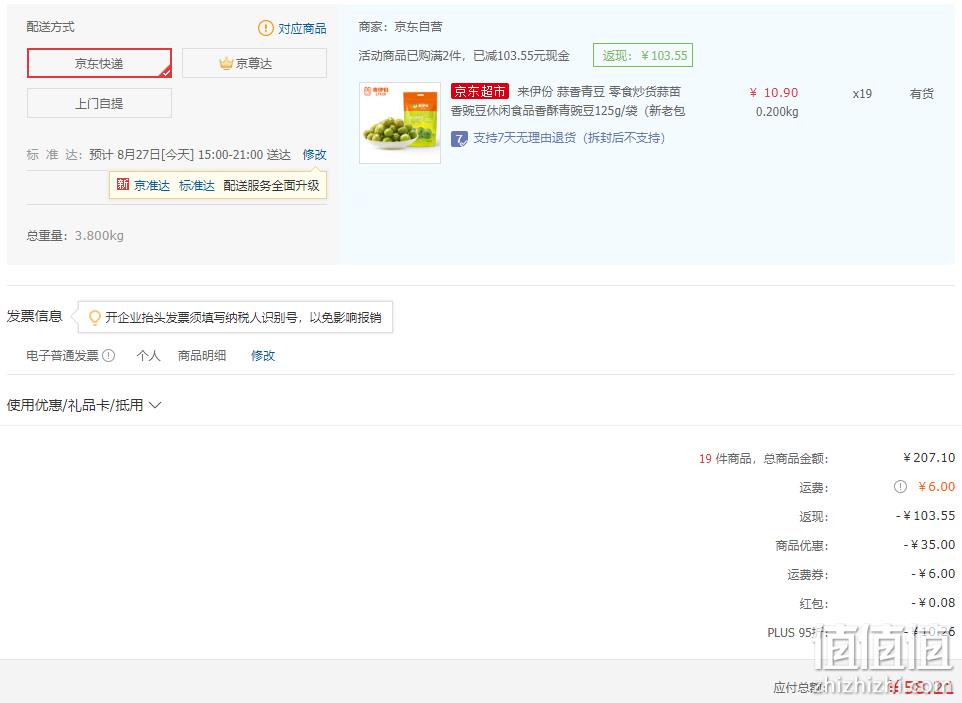The height and width of the screenshot is (703, 962).
Task: Click the info icon beside the 运费 amount
Action: tap(900, 486)
